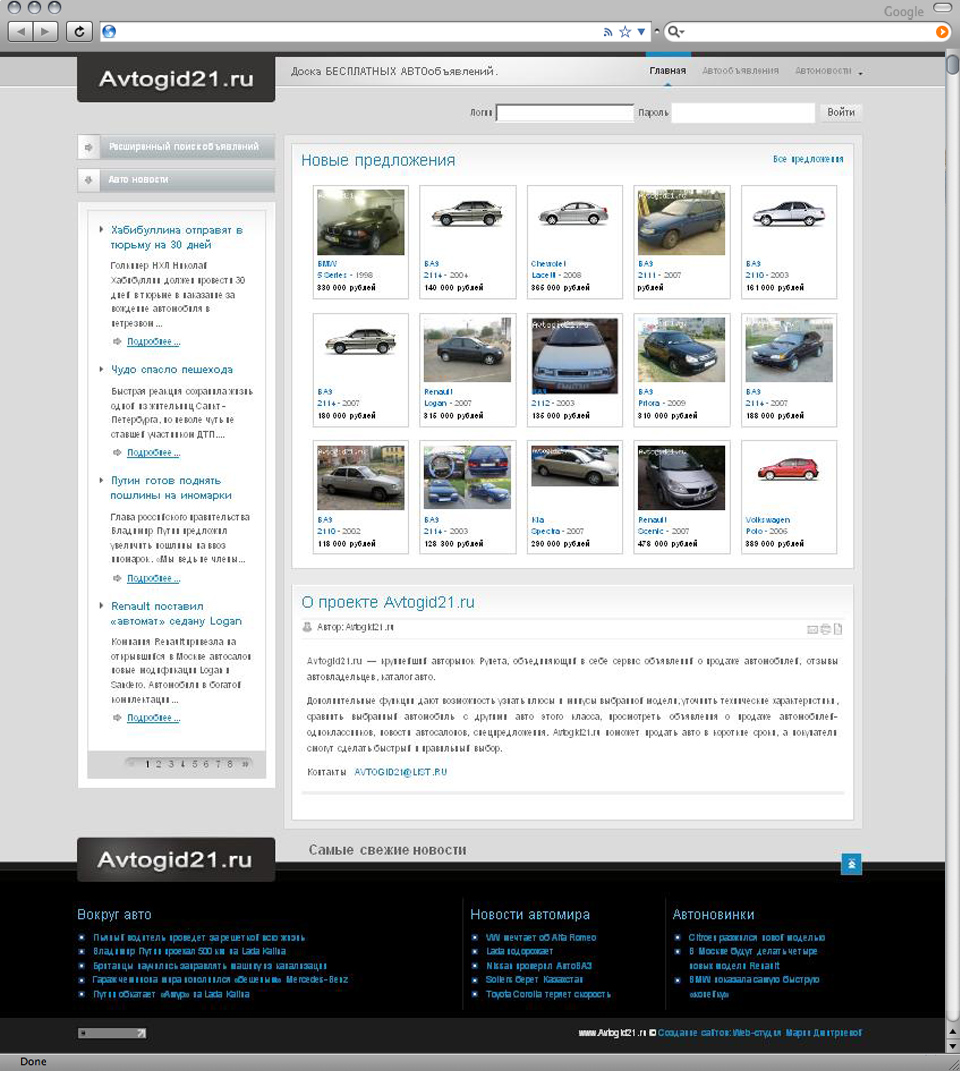Viewport: 960px width, 1071px height.
Task: Bookmark page with the star icon
Action: (x=625, y=32)
